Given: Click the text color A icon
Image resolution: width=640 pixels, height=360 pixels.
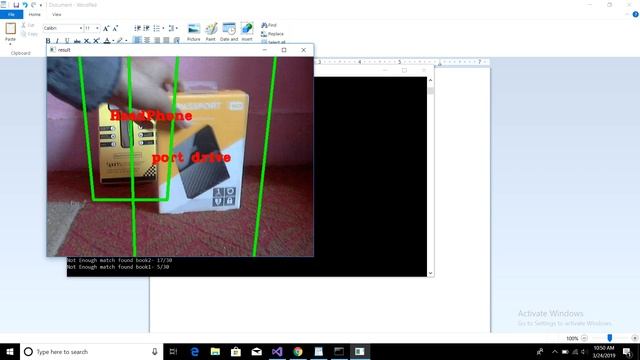Looking at the screenshot, I should 107,40.
